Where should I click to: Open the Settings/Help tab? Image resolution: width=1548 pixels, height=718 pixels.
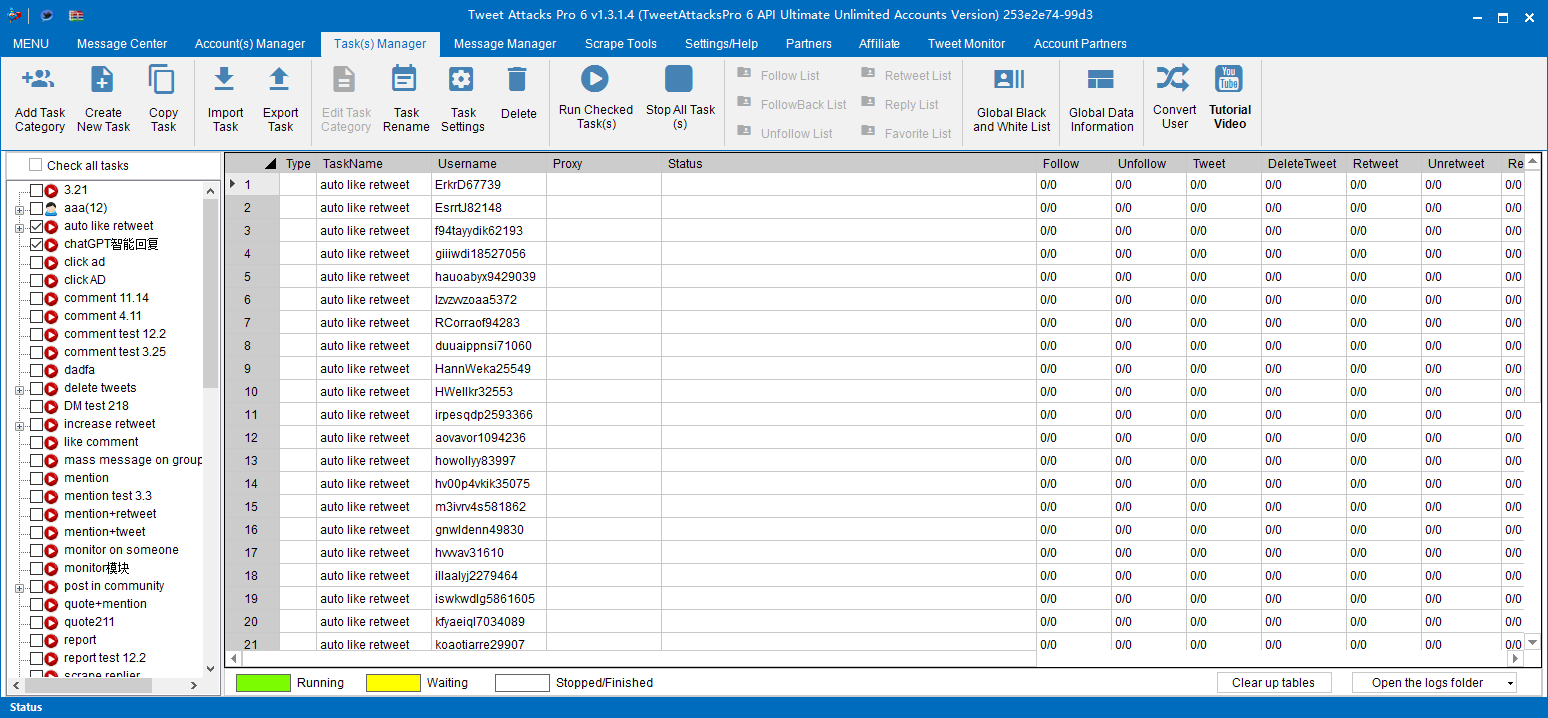721,44
